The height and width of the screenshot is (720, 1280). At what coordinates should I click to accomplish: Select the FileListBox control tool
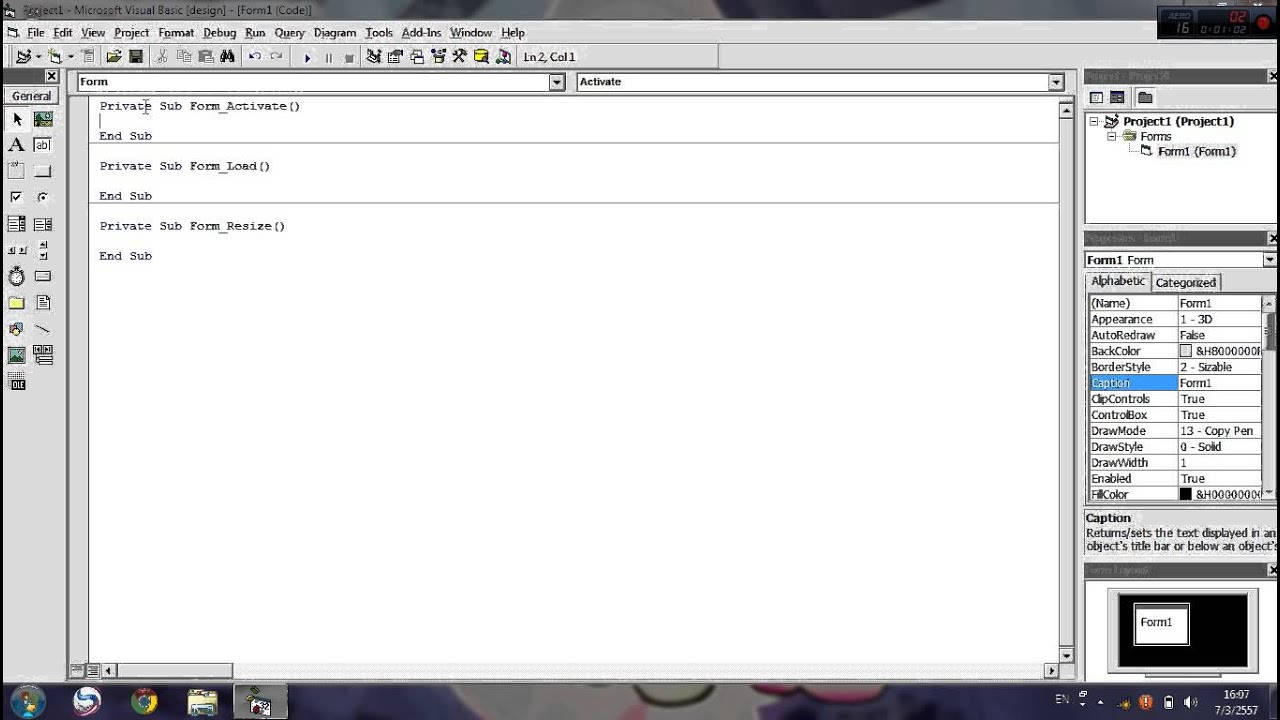coord(43,302)
